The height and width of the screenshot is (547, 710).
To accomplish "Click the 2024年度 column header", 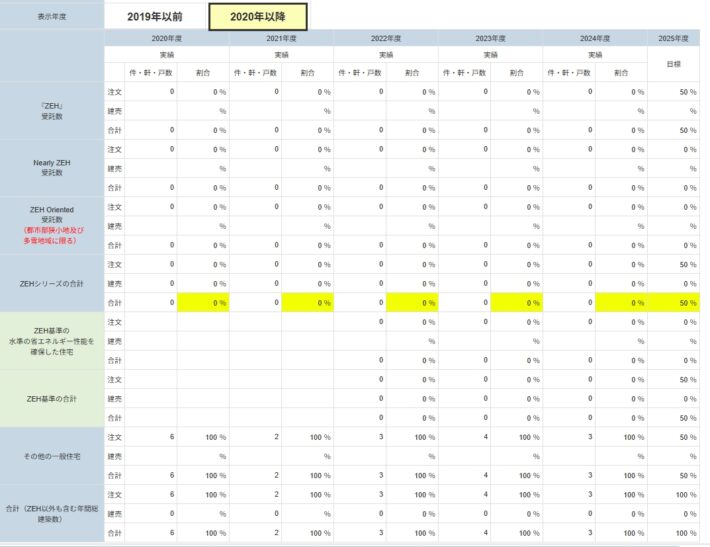I will pyautogui.click(x=595, y=38).
